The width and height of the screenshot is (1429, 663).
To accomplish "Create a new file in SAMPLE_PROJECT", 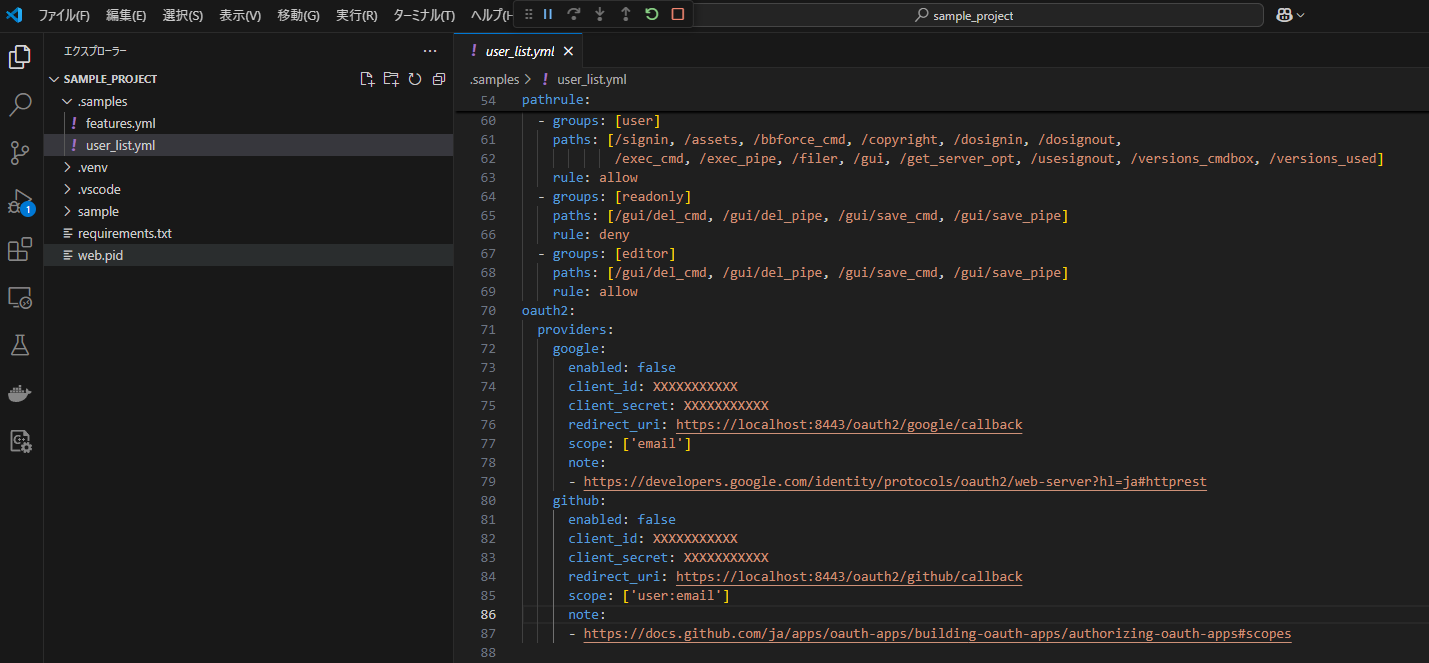I will click(367, 79).
